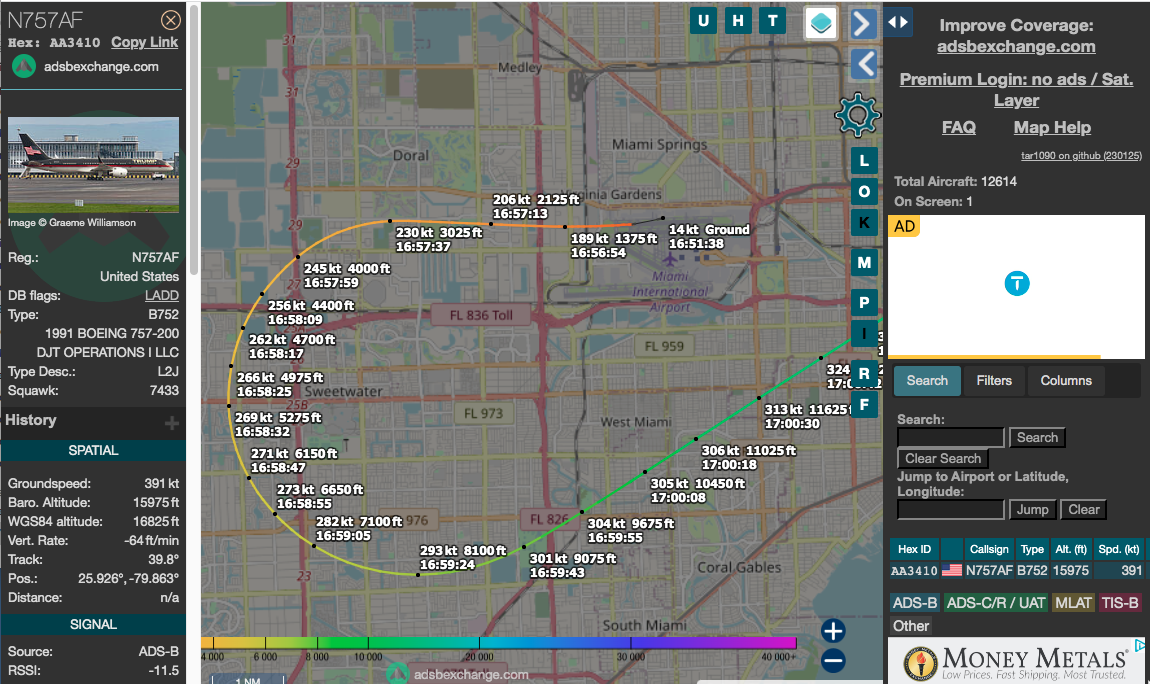The width and height of the screenshot is (1150, 684).
Task: Sort table by Callsign column
Action: coord(989,549)
